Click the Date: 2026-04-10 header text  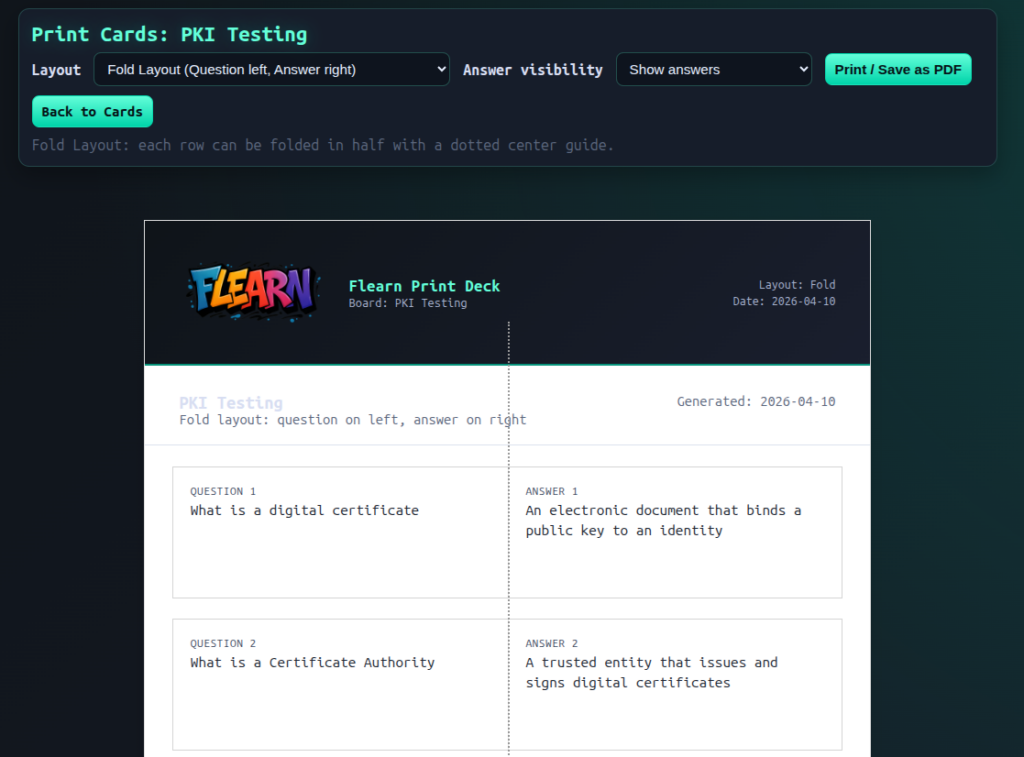[x=783, y=301]
